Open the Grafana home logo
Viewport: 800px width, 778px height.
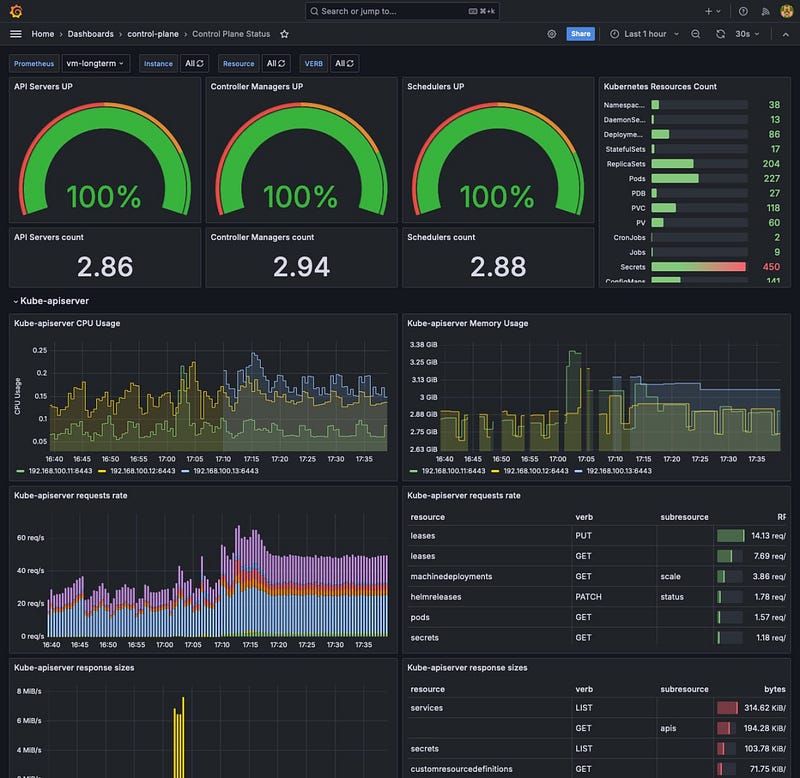[16, 11]
